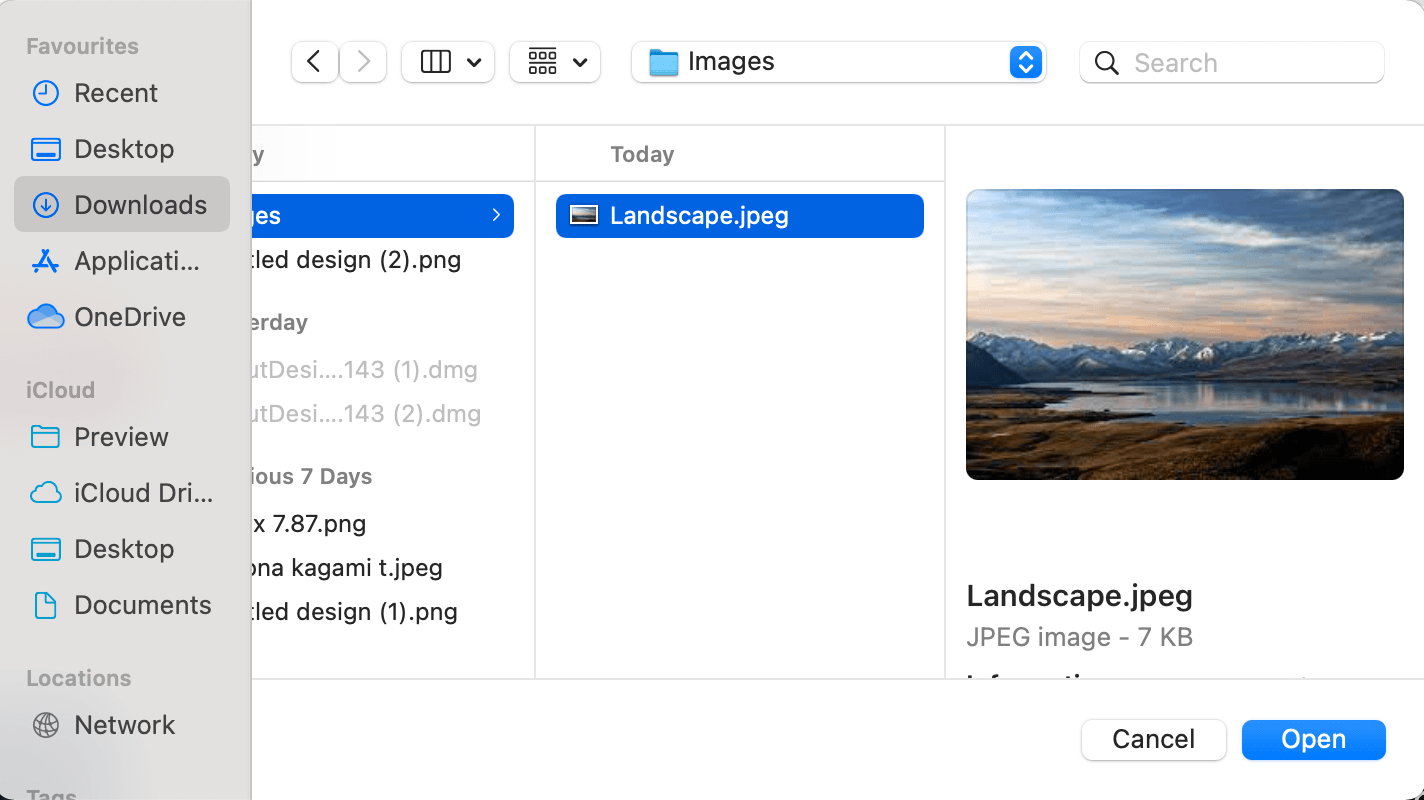
Task: Click the search magnifier icon
Action: pyautogui.click(x=1106, y=62)
